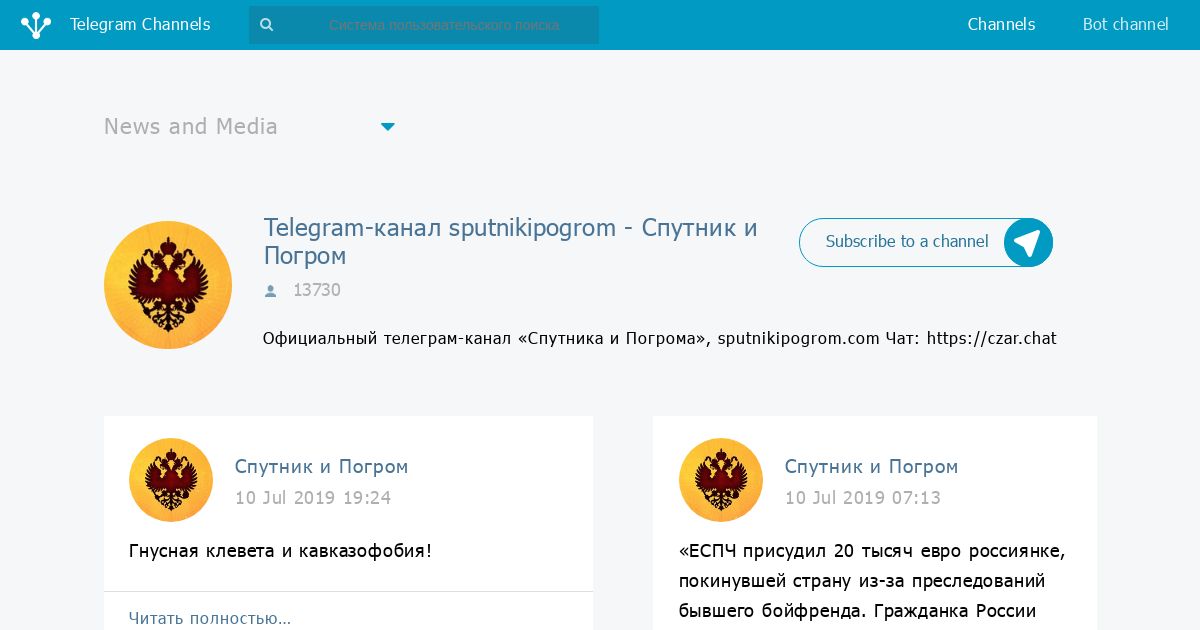This screenshot has height=630, width=1200.
Task: Click avatar on the 07:13 post
Action: [x=721, y=480]
